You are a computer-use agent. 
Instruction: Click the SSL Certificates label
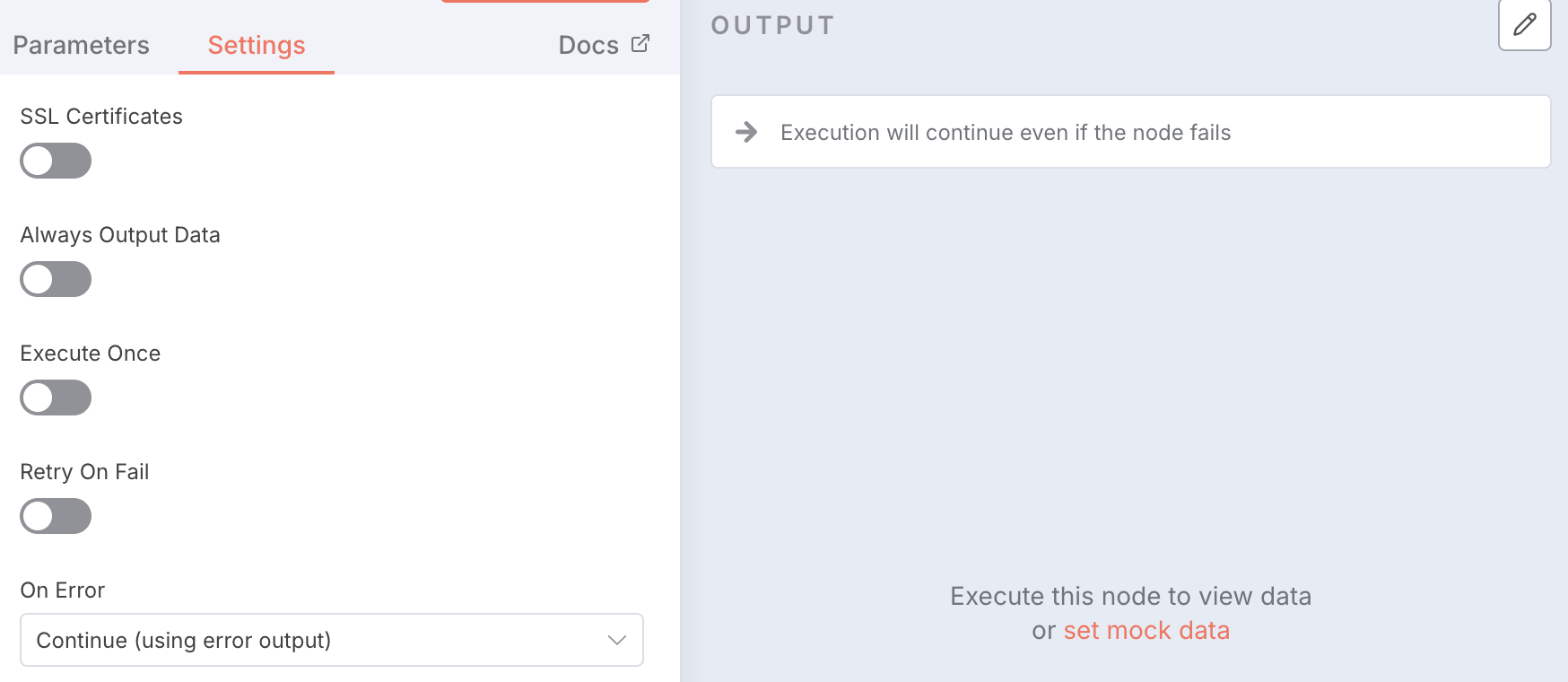[x=101, y=117]
